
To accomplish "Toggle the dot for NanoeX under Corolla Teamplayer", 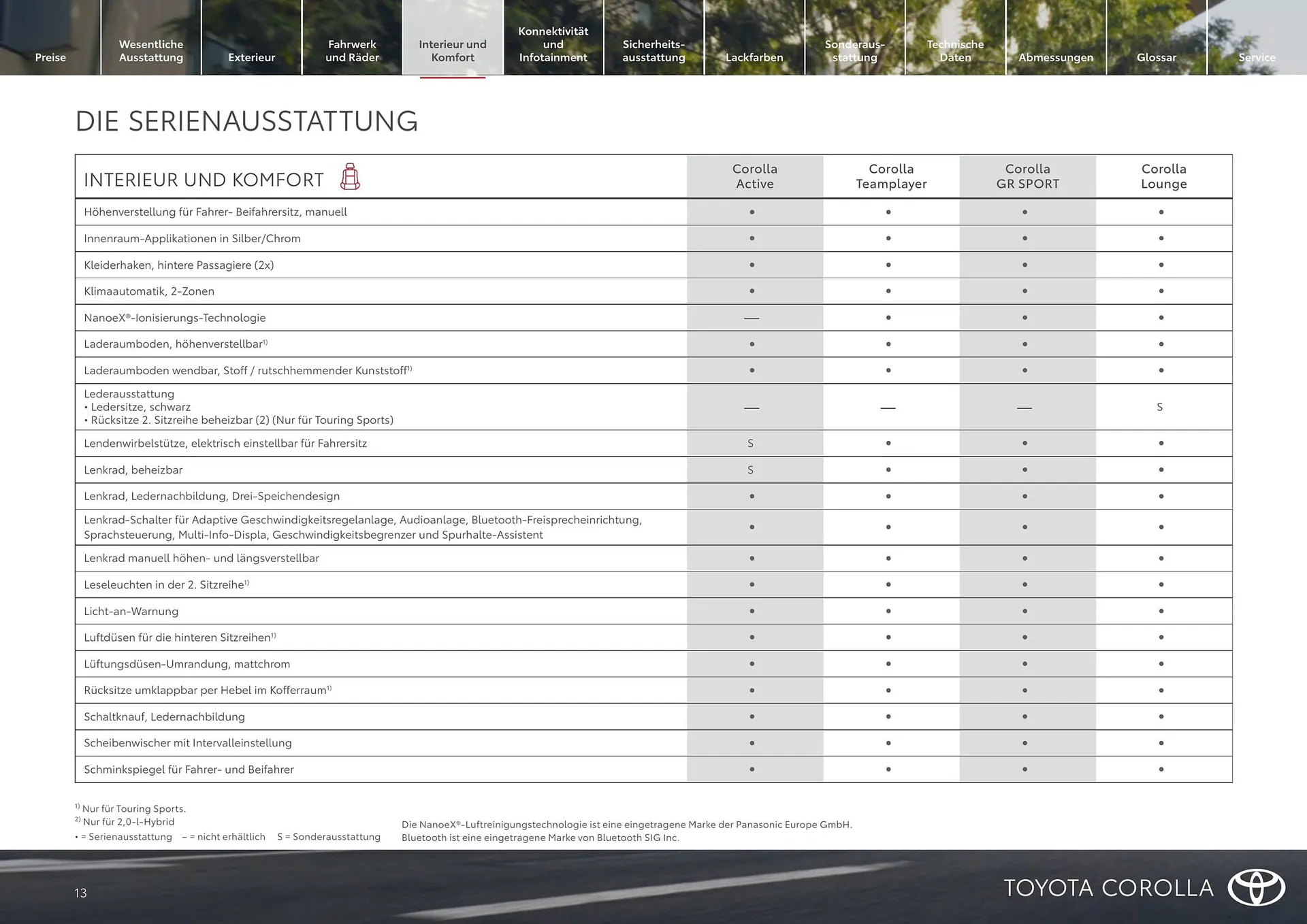I will [x=888, y=317].
